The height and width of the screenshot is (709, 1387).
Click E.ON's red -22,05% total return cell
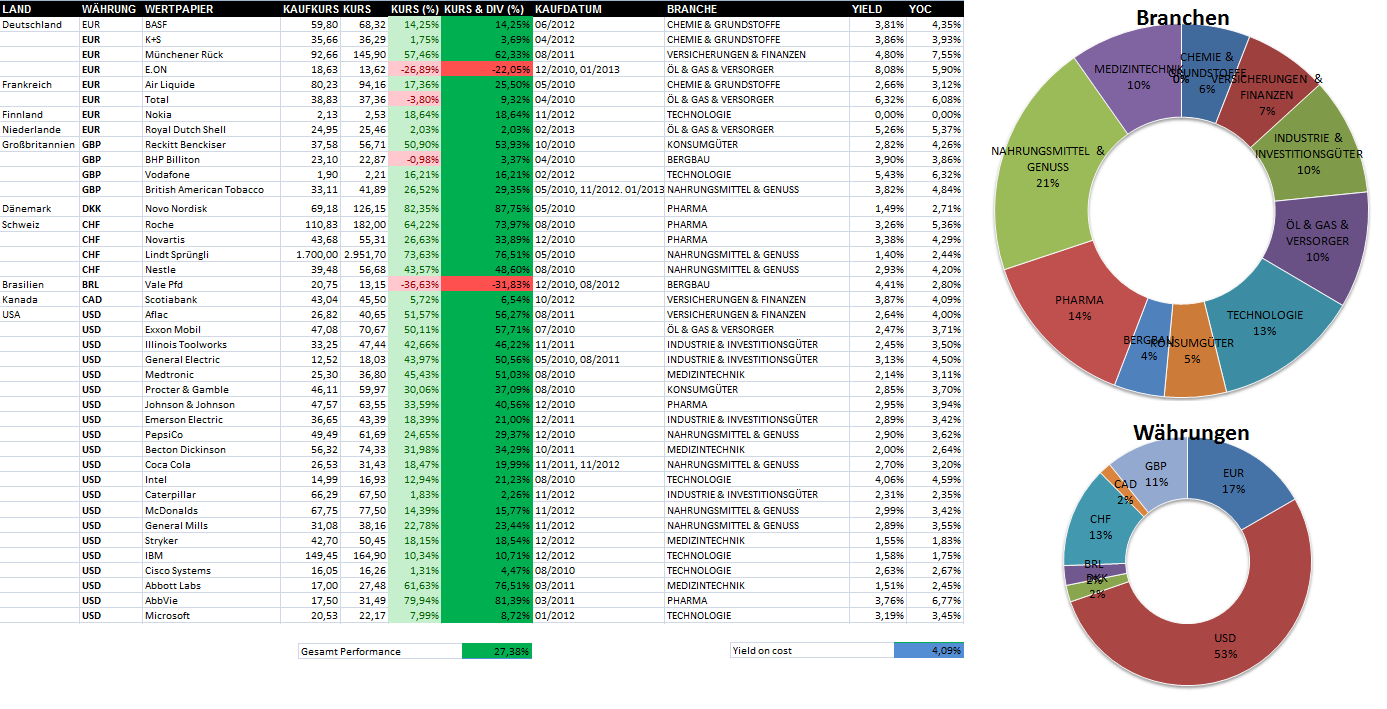(487, 69)
